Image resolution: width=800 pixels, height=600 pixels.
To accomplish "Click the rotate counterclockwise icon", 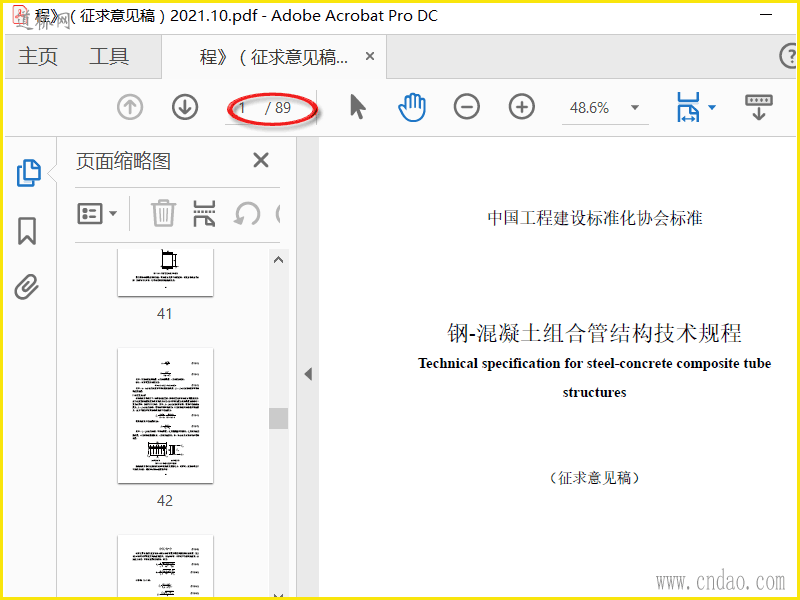I will (x=247, y=213).
